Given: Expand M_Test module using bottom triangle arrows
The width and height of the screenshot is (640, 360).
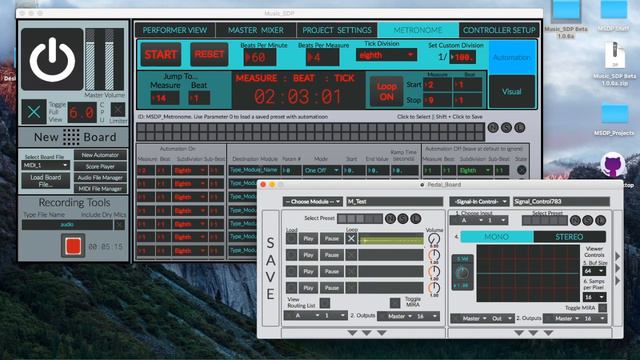Looking at the screenshot, I should 367,333.
